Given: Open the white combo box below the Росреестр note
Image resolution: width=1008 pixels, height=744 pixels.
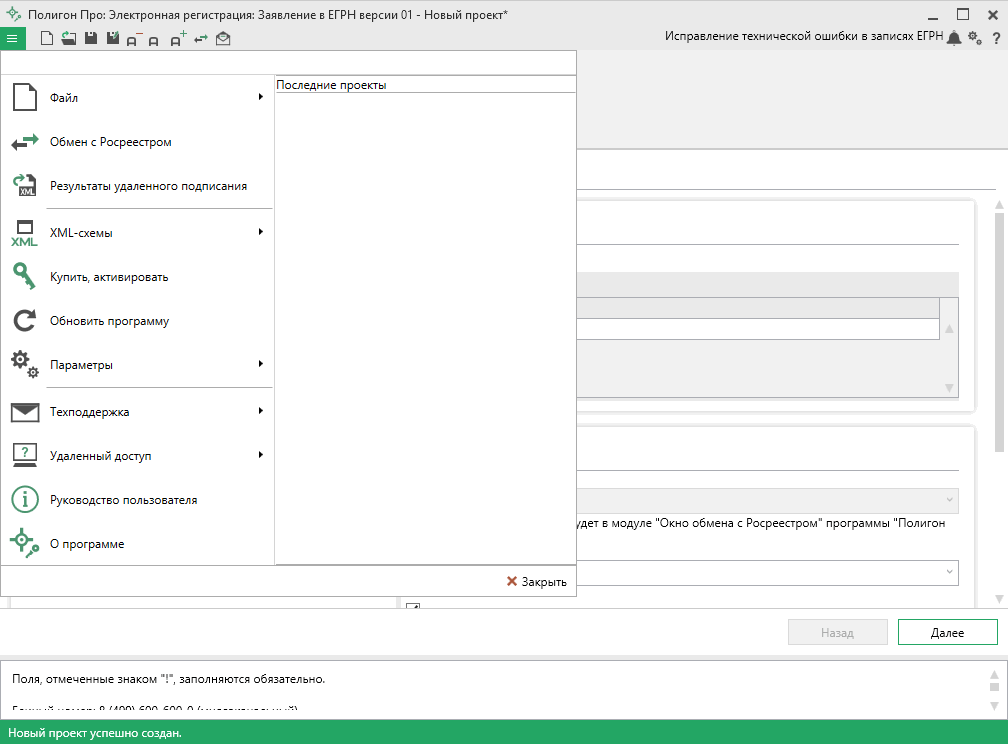Looking at the screenshot, I should (767, 572).
